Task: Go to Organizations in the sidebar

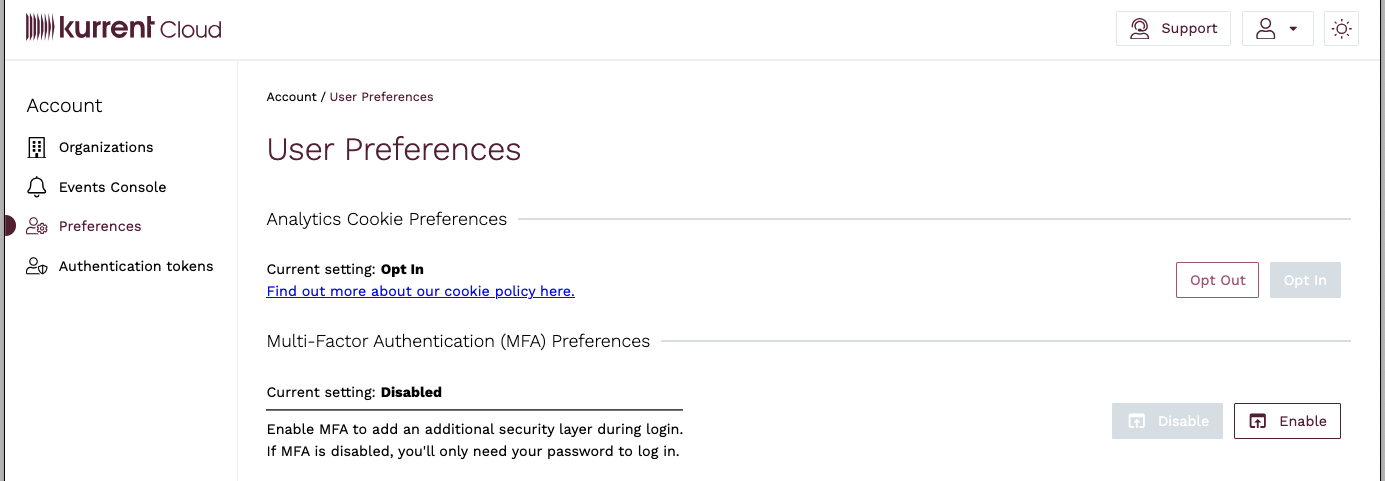Action: (x=106, y=148)
